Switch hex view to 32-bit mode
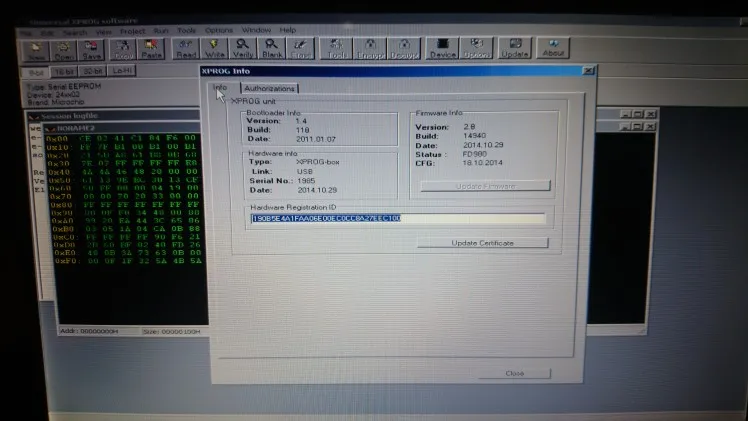748x421 pixels. [x=93, y=71]
